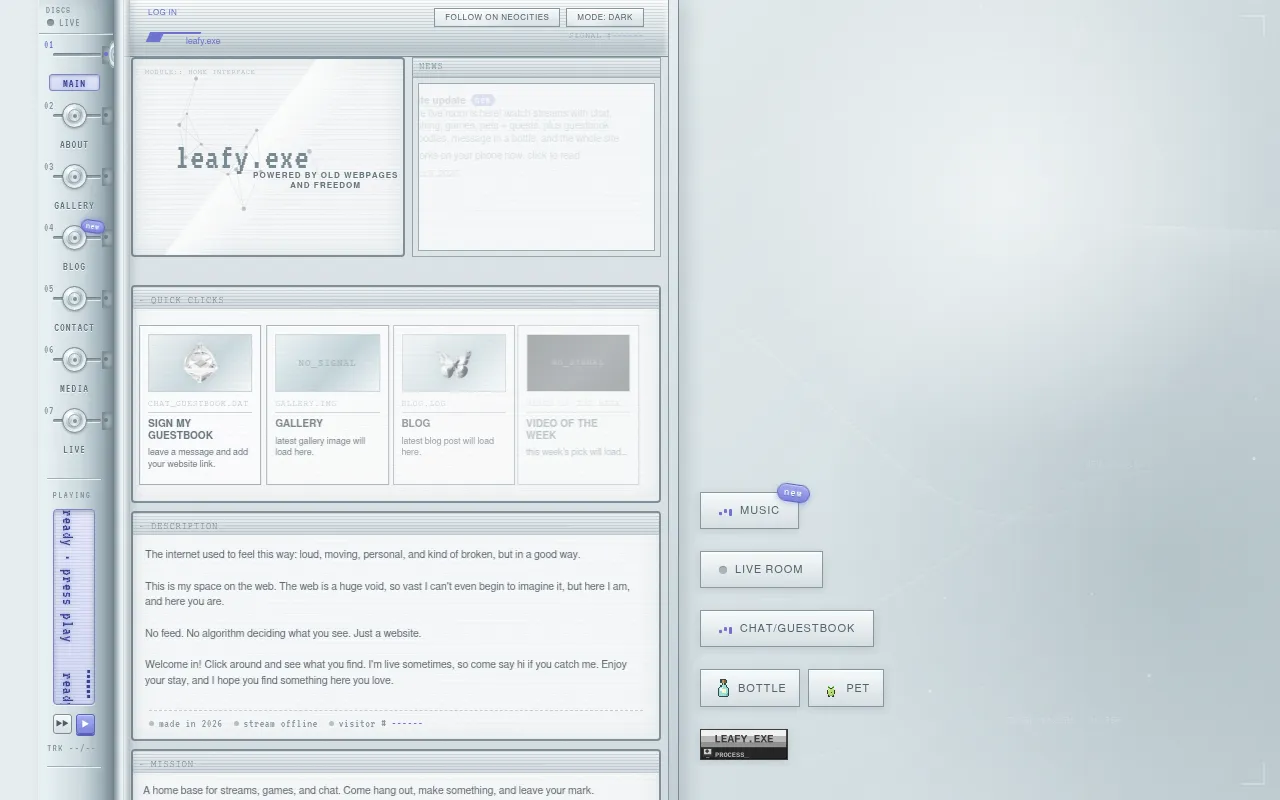Image resolution: width=1280 pixels, height=800 pixels.
Task: Toggle the MODE: DARK theme button
Action: [605, 17]
